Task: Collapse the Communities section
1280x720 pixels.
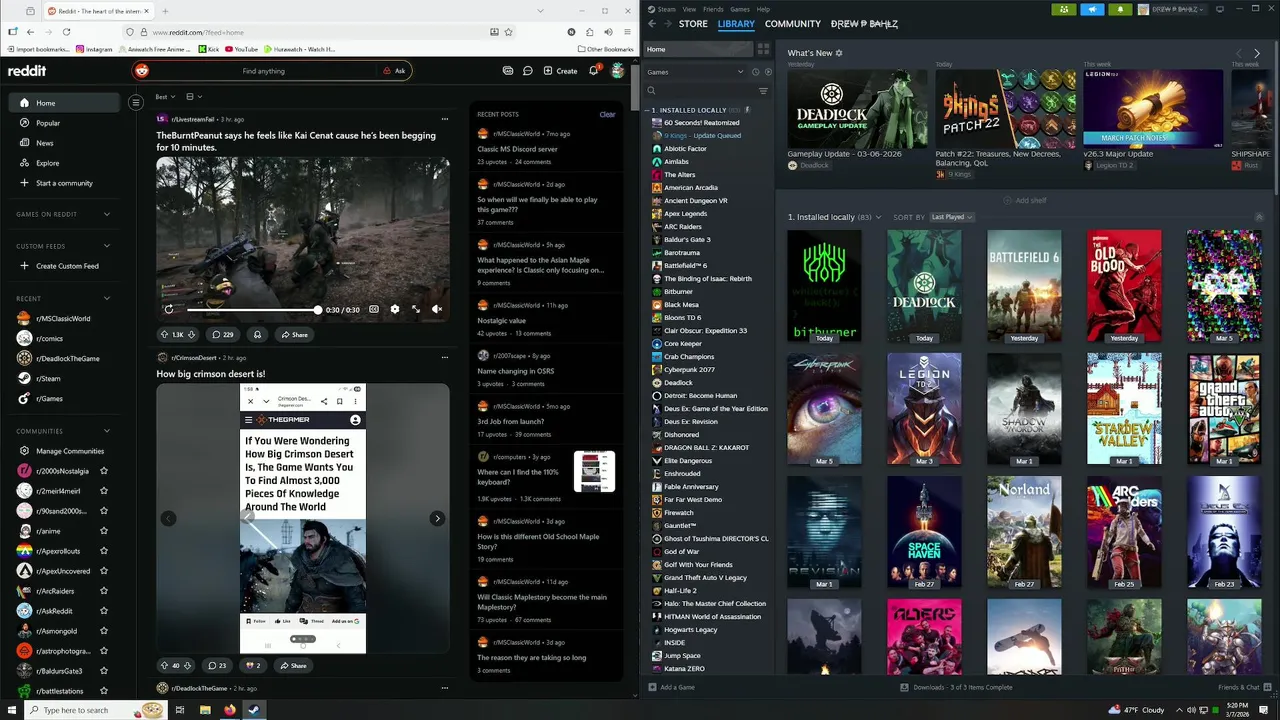Action: click(107, 431)
